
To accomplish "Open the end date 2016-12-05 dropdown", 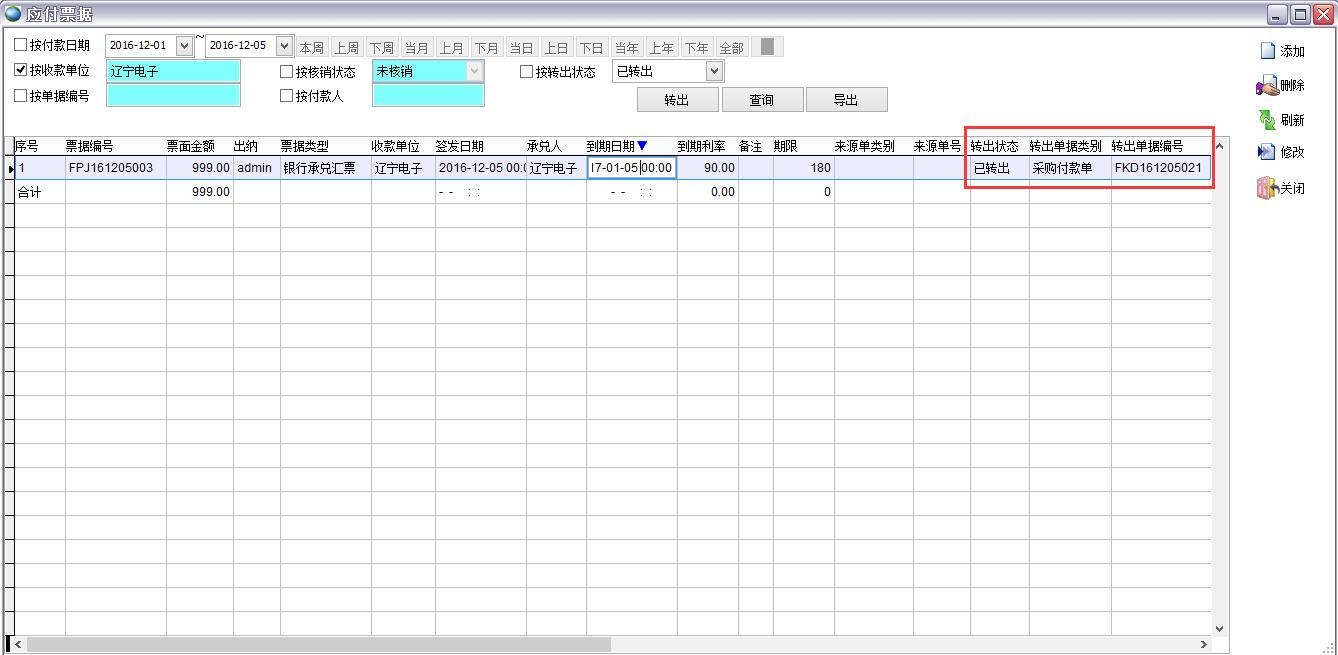I will coord(284,46).
